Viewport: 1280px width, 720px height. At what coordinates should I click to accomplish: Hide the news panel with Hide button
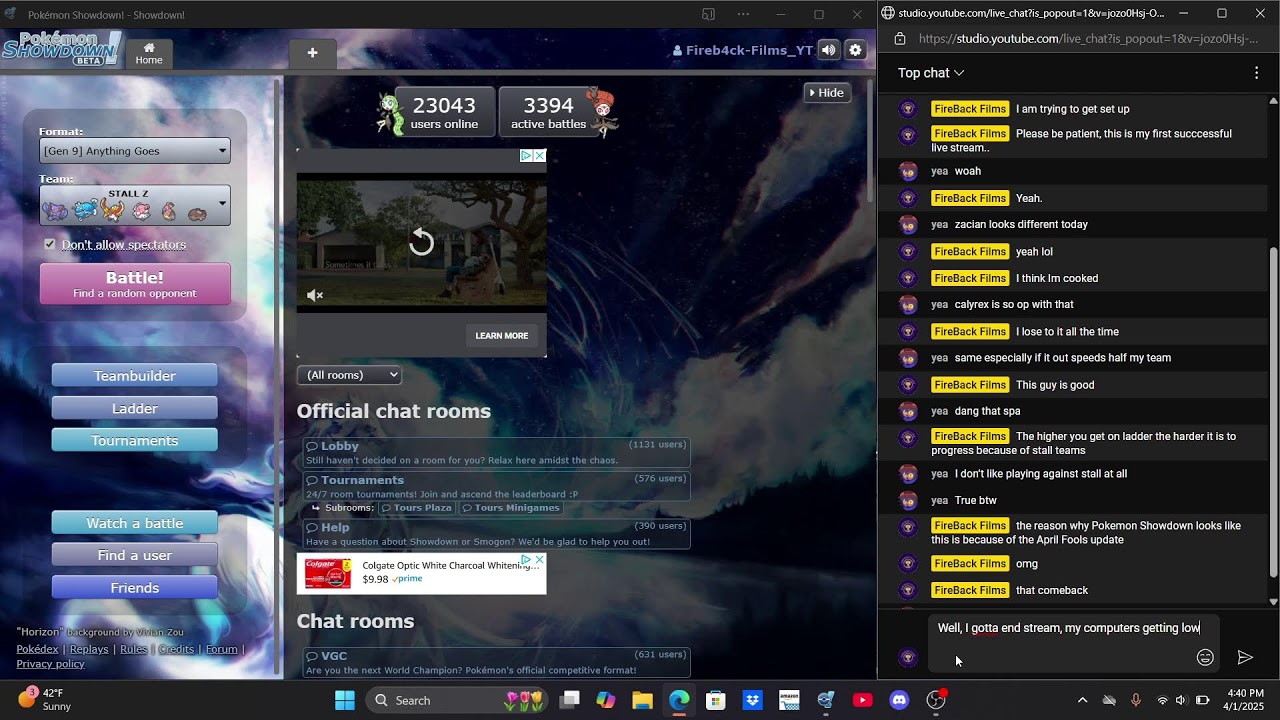(x=826, y=93)
